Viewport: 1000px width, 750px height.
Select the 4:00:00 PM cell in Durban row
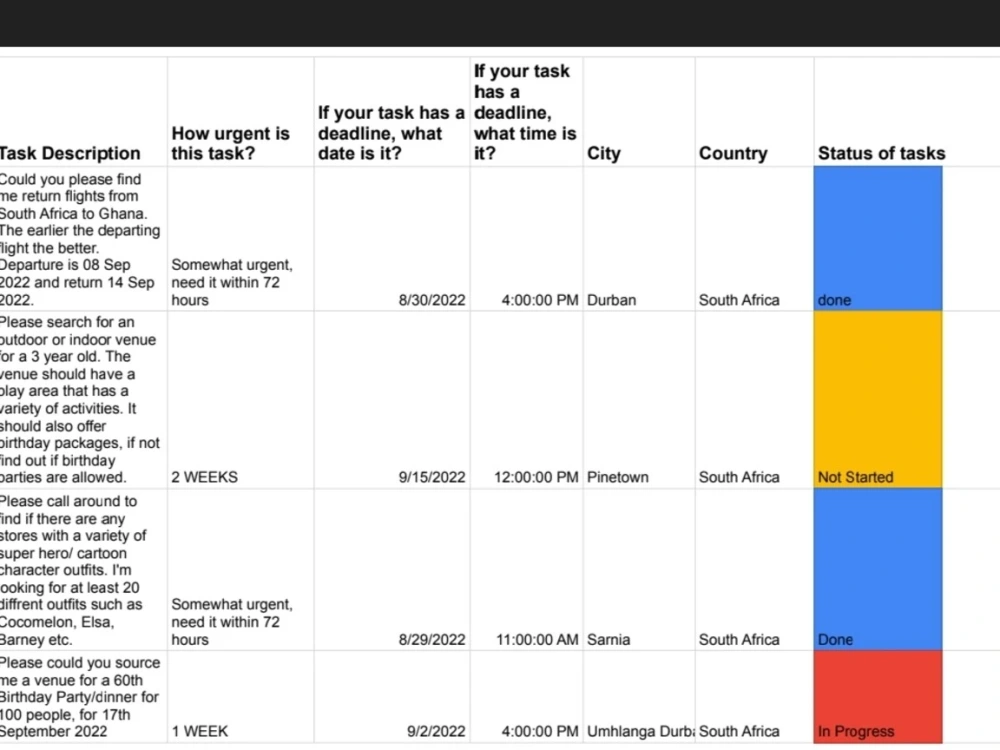pos(527,239)
